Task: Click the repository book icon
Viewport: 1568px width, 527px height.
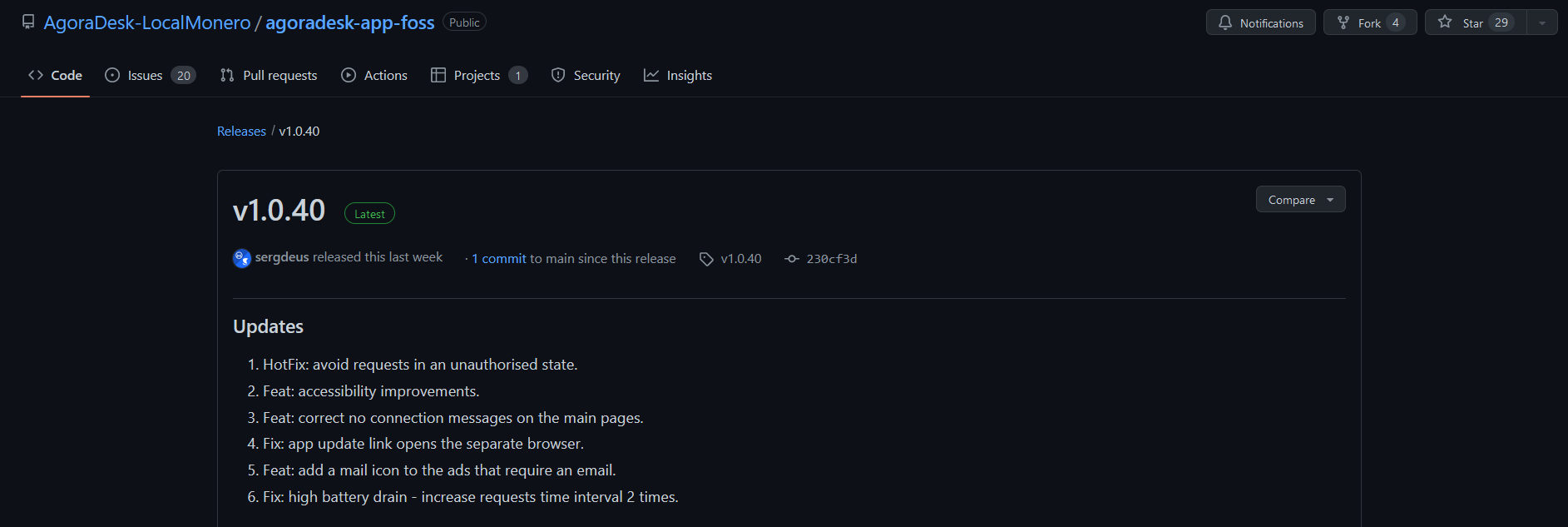Action: tap(28, 22)
